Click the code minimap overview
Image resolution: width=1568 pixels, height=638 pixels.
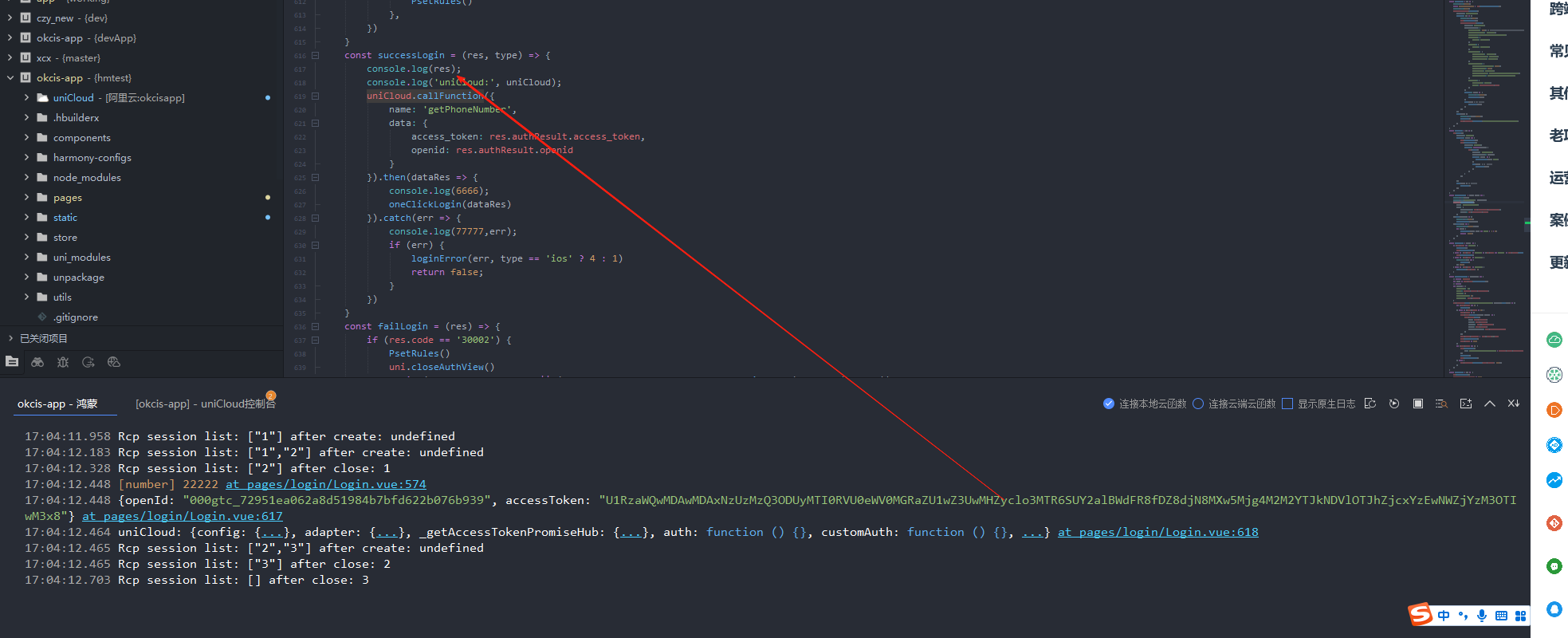(1486, 188)
